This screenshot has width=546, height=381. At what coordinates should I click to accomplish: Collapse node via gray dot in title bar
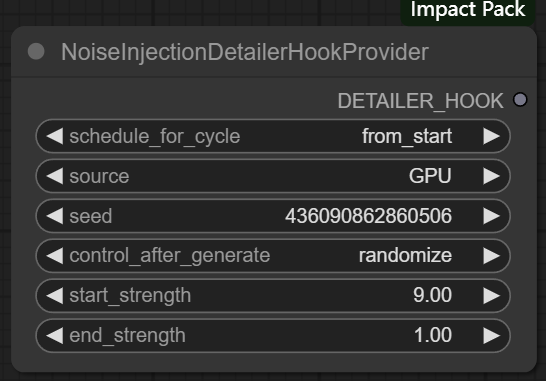click(36, 52)
